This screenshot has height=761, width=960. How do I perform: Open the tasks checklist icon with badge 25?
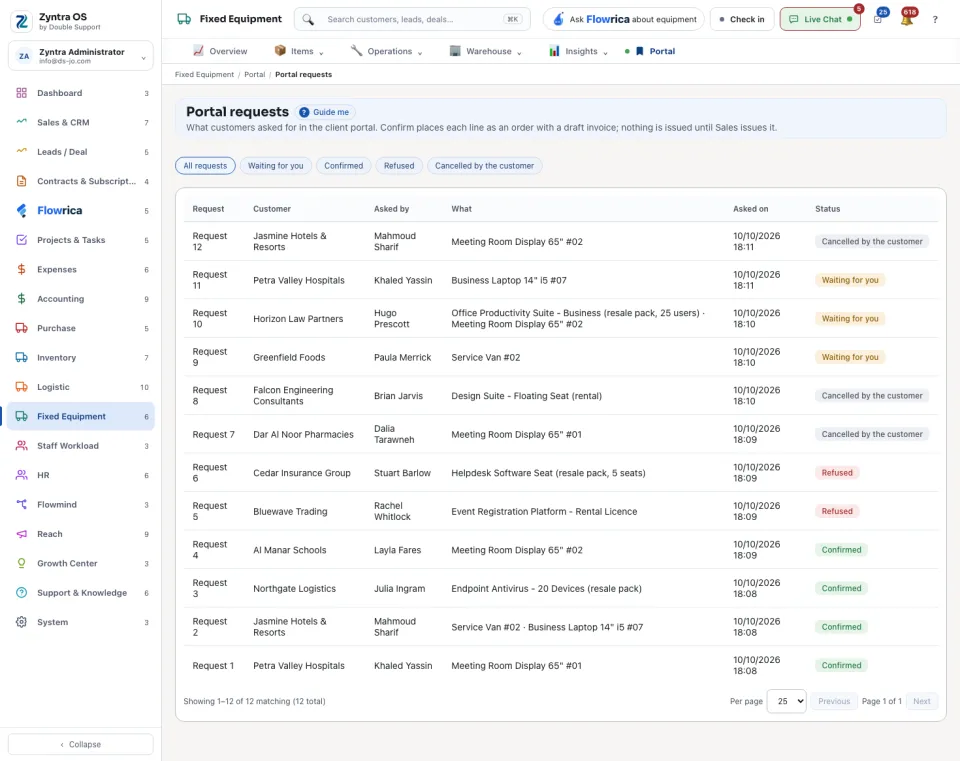878,20
